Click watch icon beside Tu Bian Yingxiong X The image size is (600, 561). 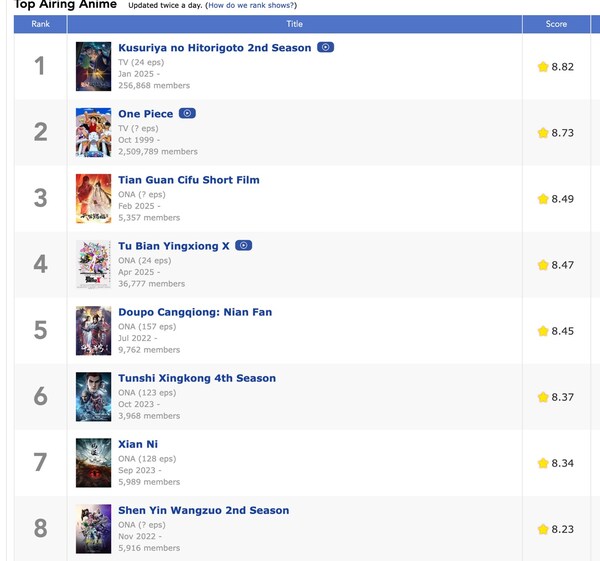pyautogui.click(x=243, y=246)
